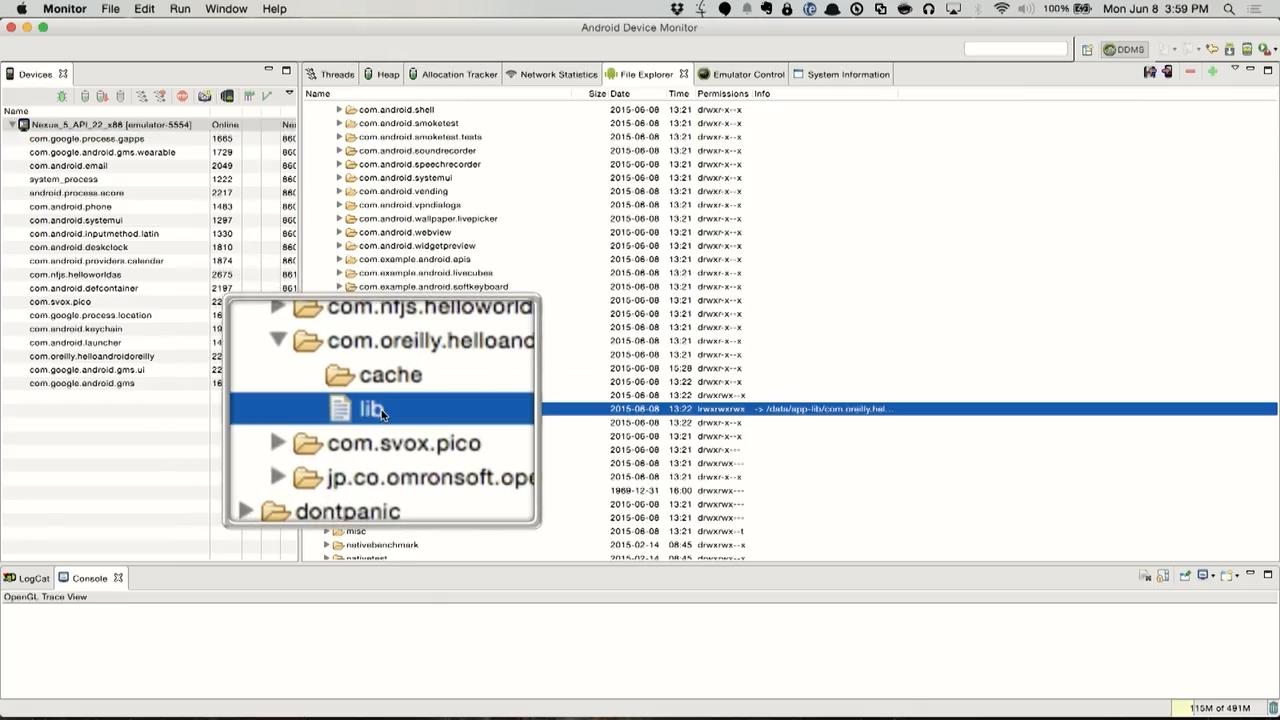Viewport: 1280px width, 720px height.
Task: Click the Android device icon in main toolbar
Action: pyautogui.click(x=1247, y=49)
